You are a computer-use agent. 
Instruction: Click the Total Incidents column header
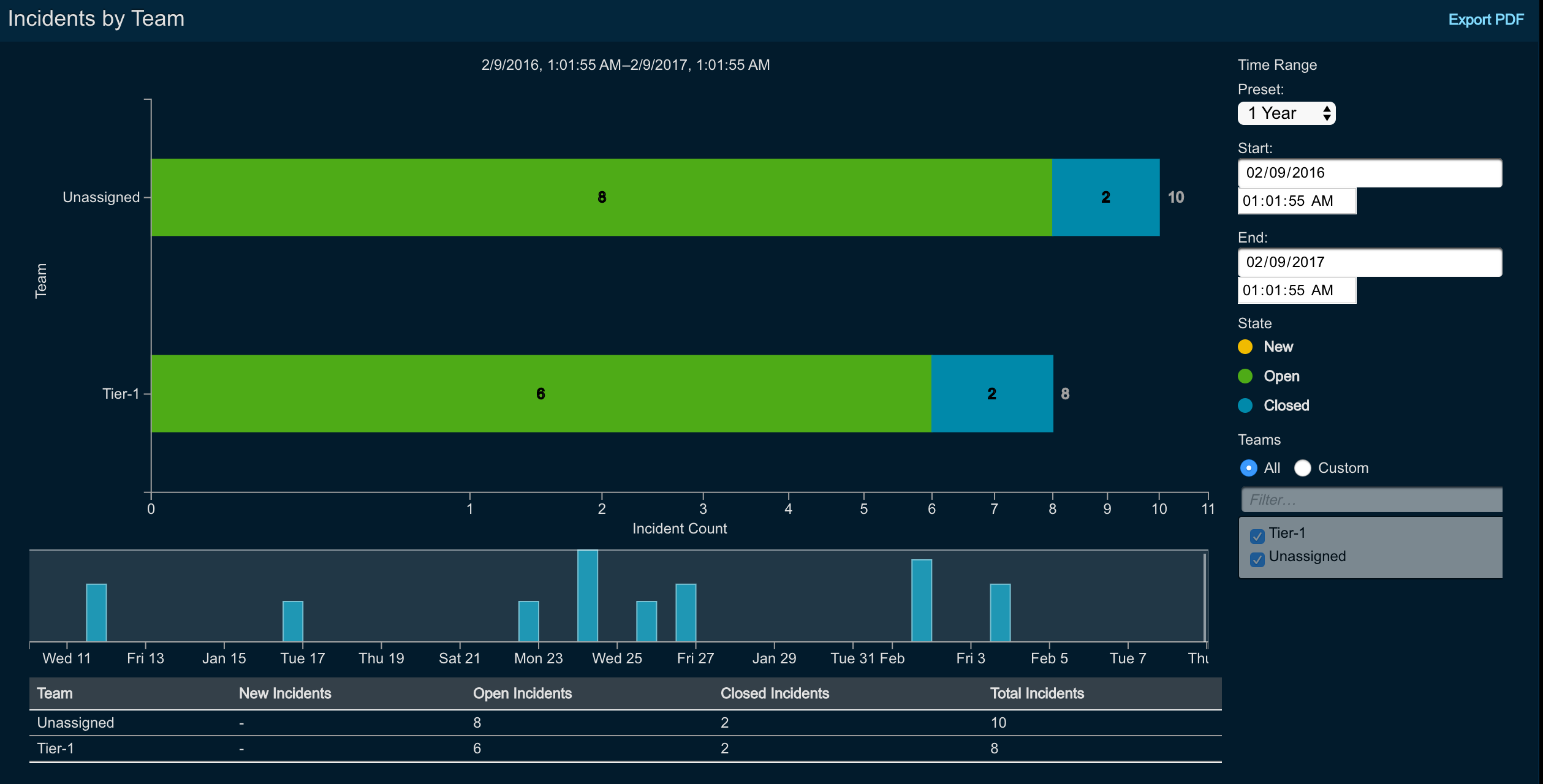(x=1037, y=693)
